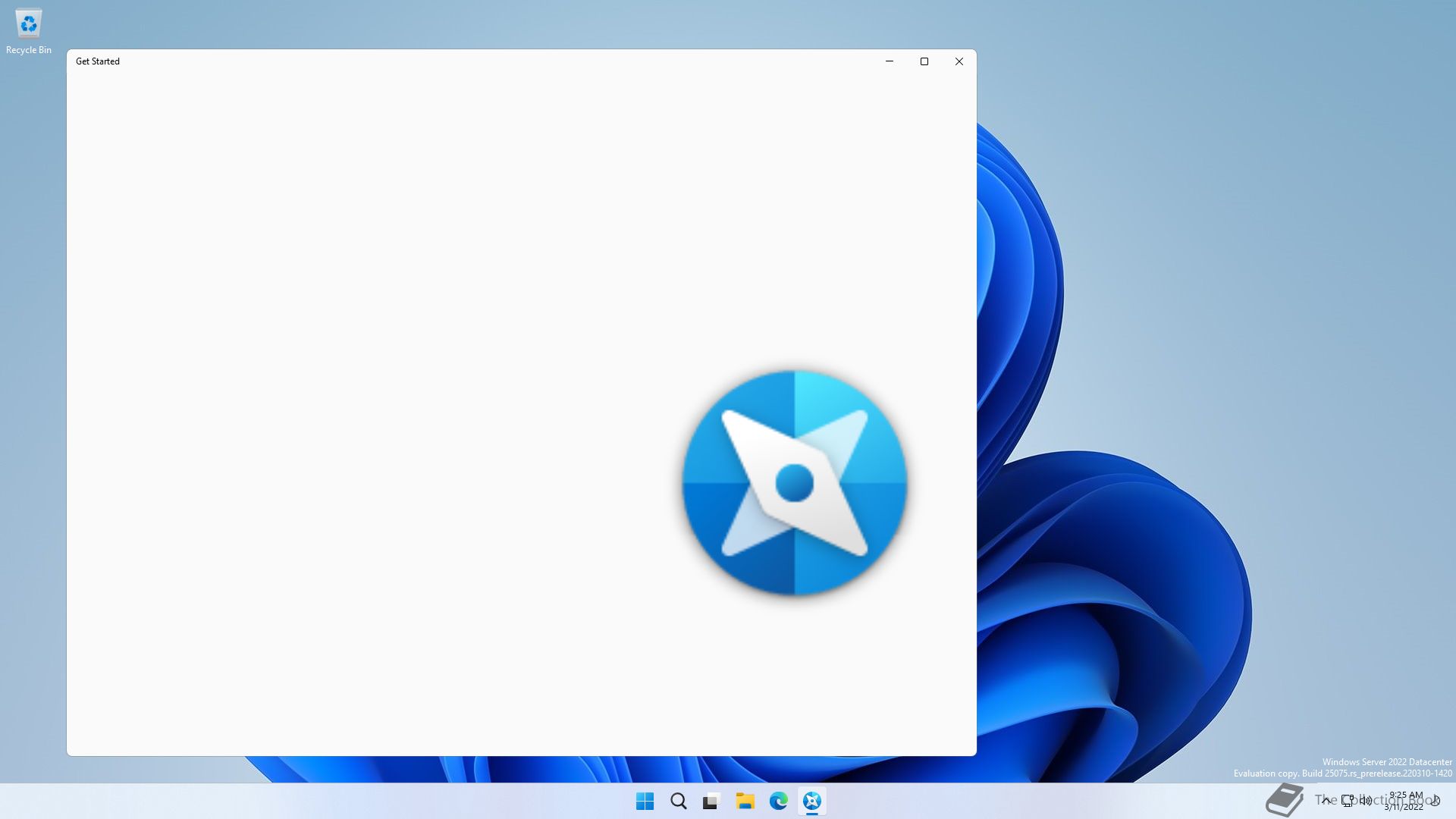Screen dimensions: 1456x819
Task: Close the Get Started window
Action: 959,61
